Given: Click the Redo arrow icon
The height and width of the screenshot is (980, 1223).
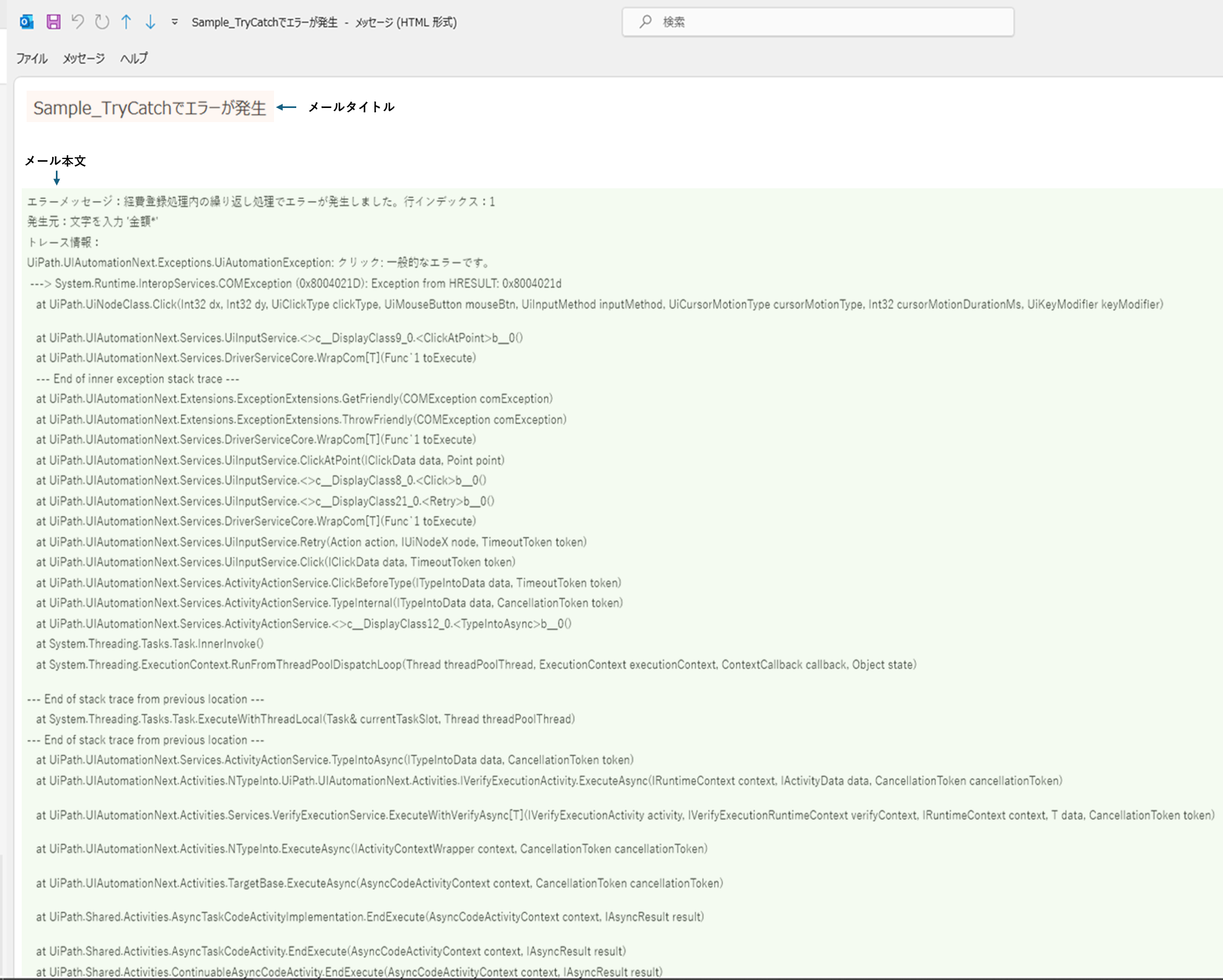Looking at the screenshot, I should [102, 22].
